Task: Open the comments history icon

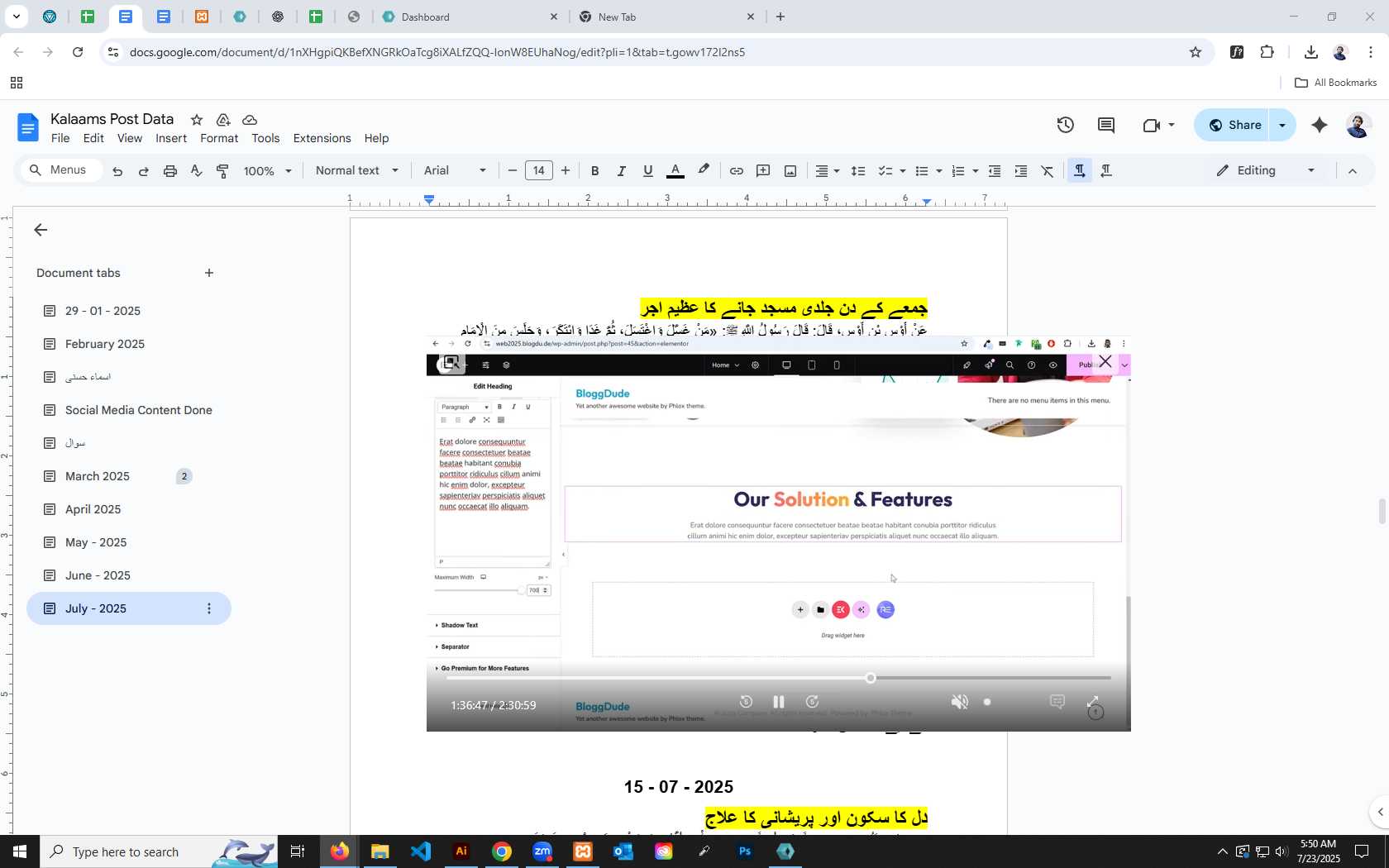Action: tap(1106, 125)
